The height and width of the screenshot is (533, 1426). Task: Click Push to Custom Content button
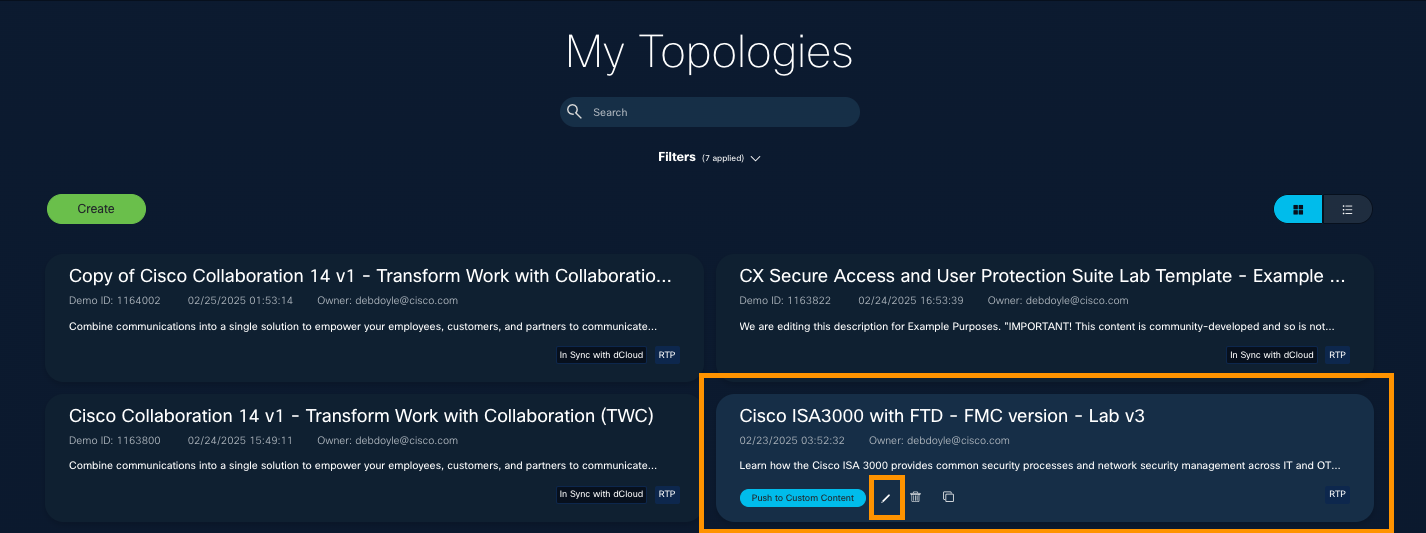click(x=803, y=498)
